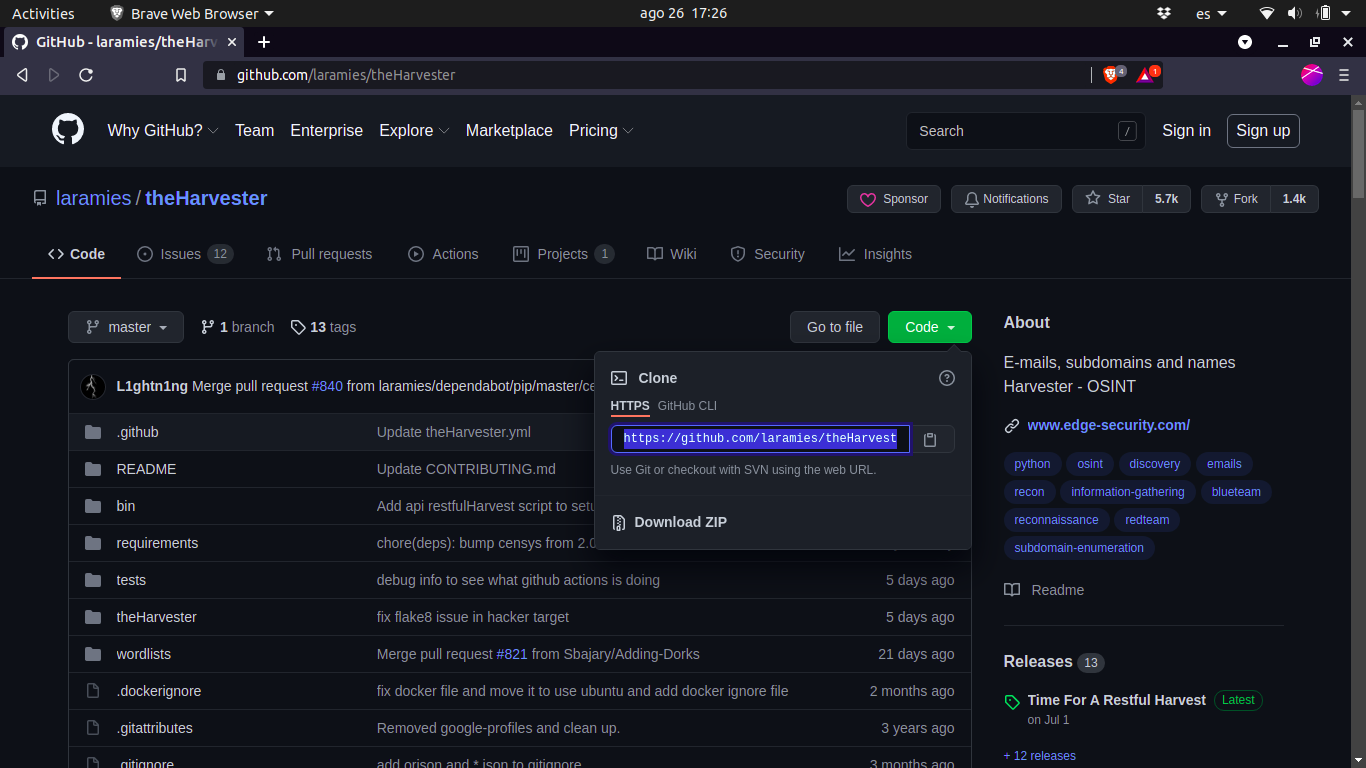Click the redteam topic tag
Viewport: 1366px width, 768px height.
1146,520
